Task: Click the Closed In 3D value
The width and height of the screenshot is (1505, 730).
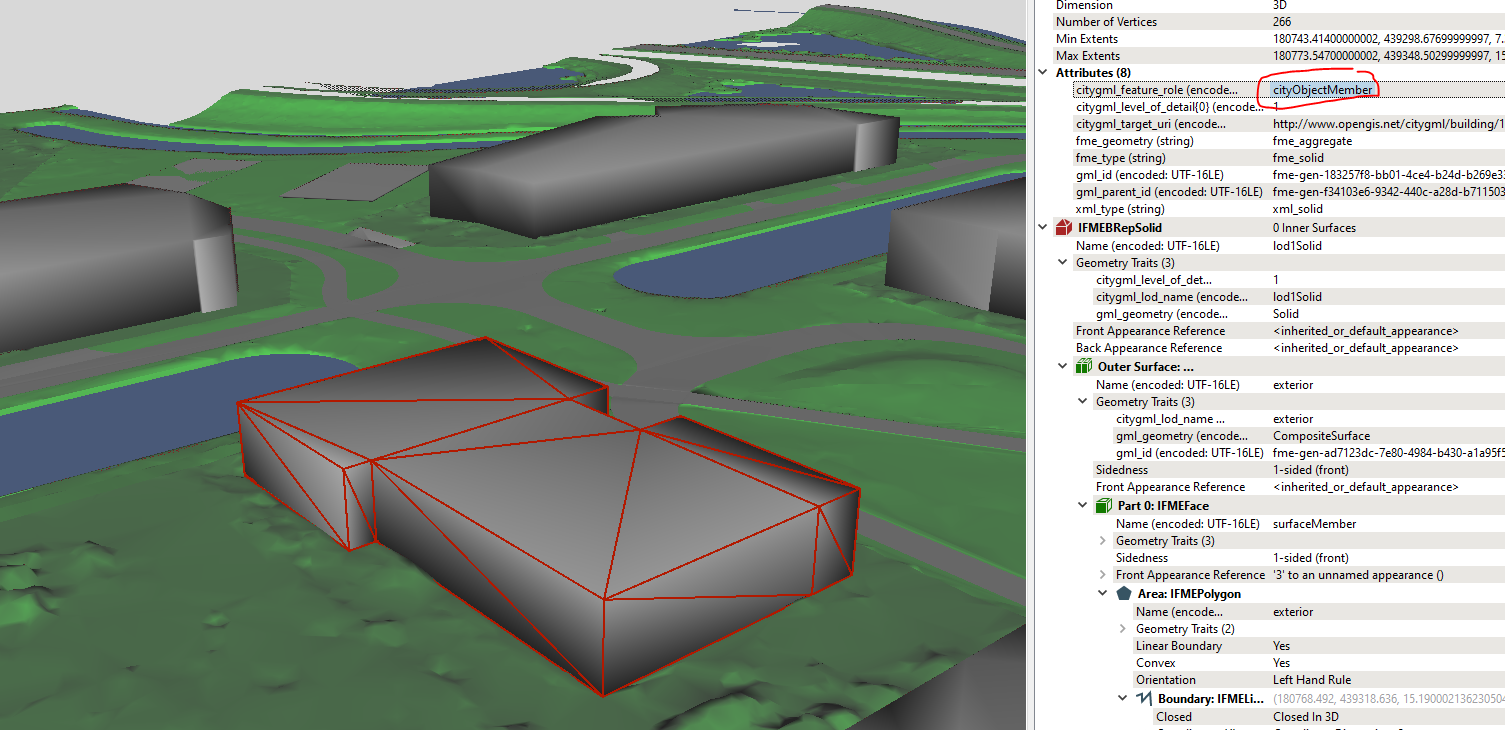Action: tap(1306, 717)
